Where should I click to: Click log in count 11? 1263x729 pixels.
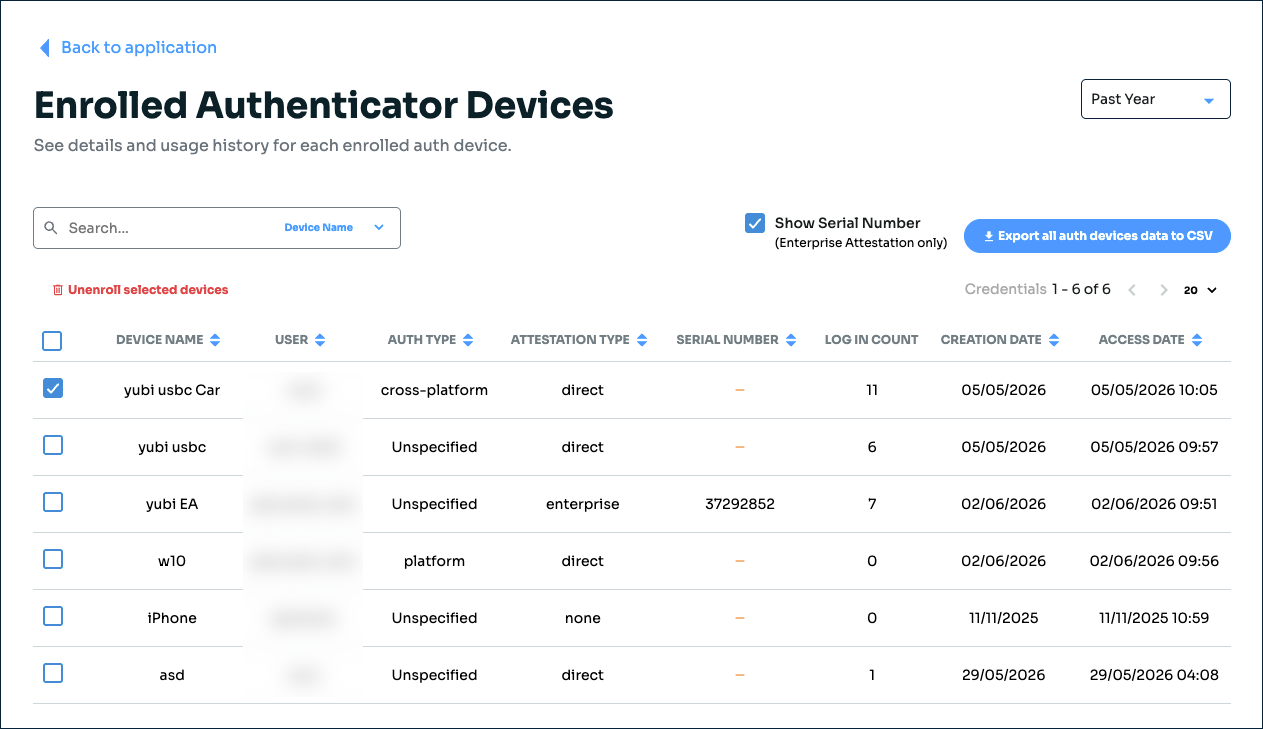872,390
